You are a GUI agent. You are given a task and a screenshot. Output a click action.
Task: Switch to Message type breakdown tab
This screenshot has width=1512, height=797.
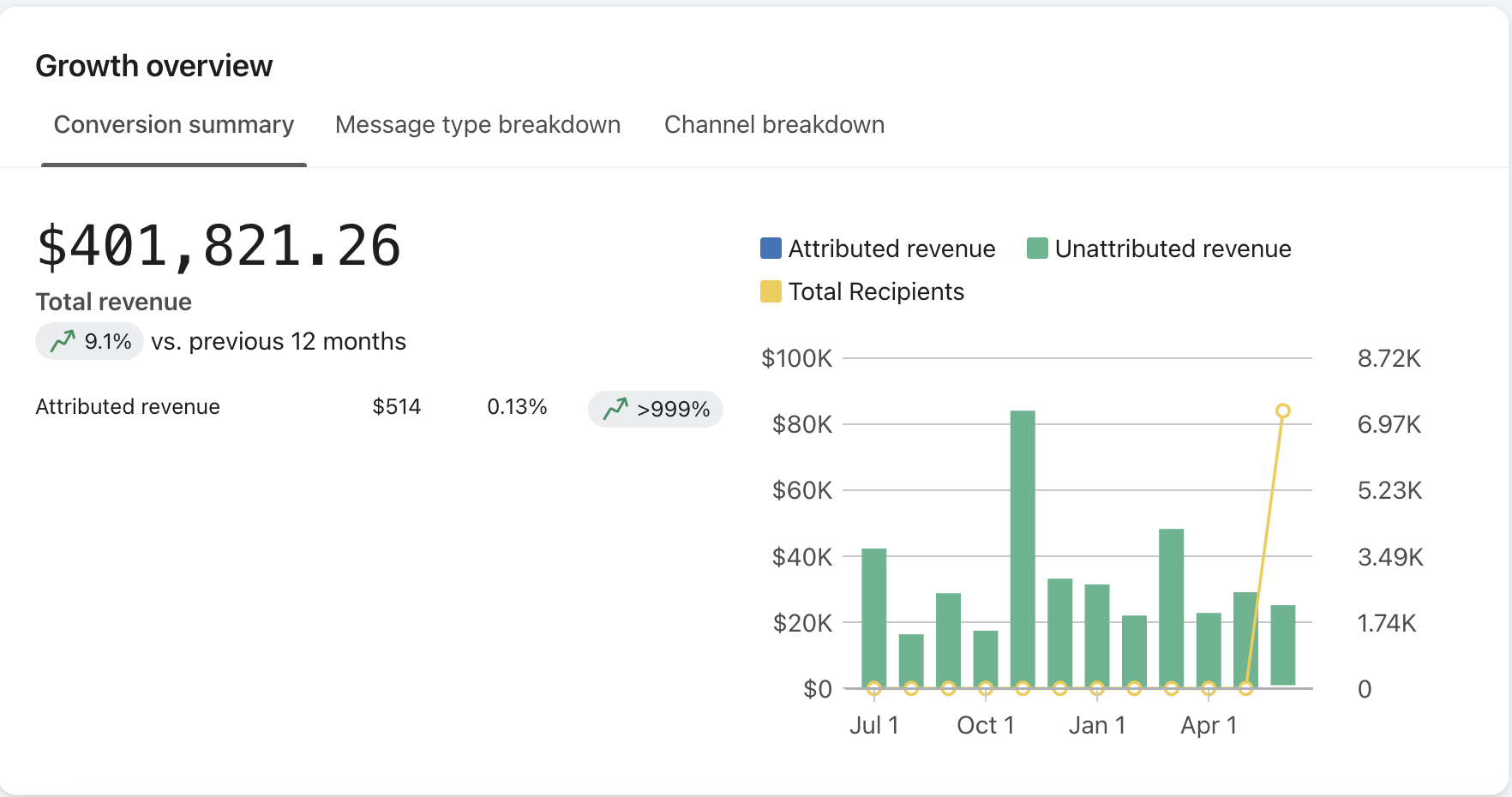click(x=477, y=125)
